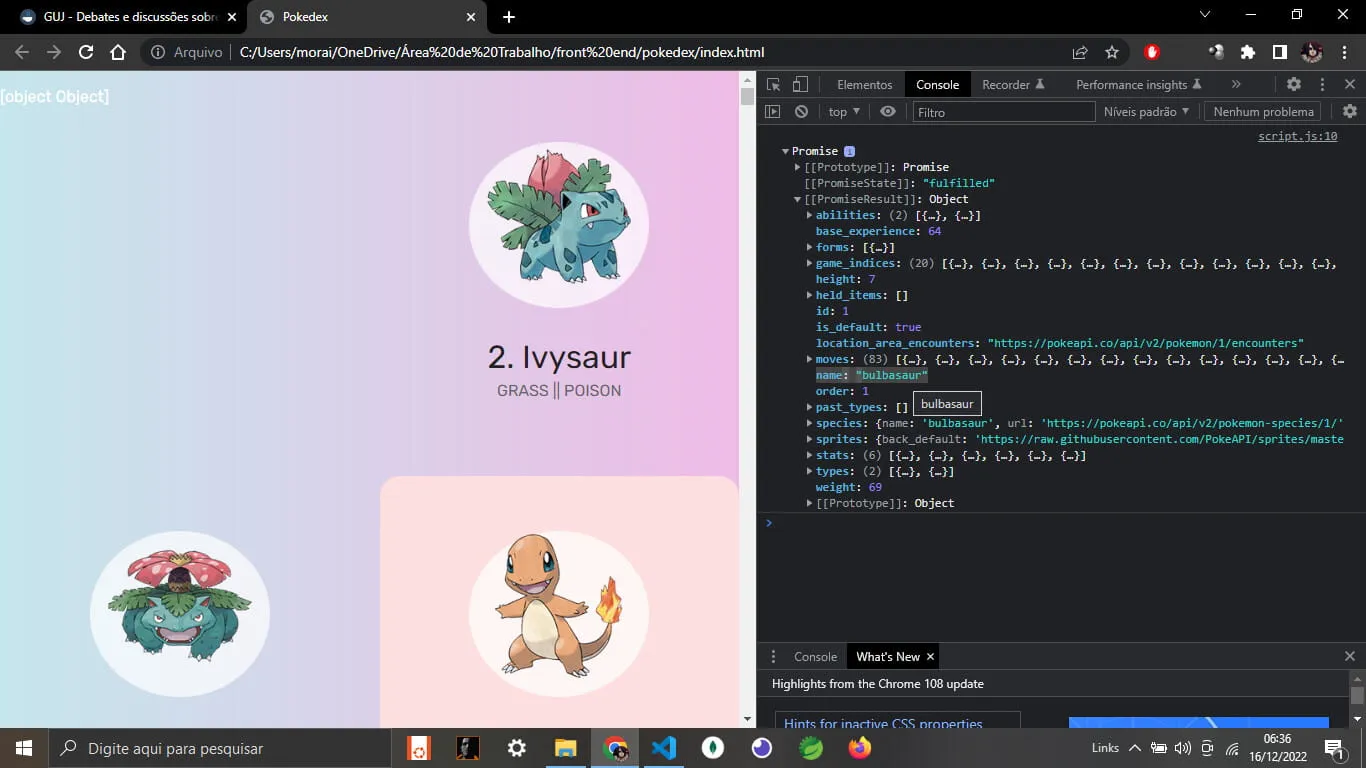Screen dimensions: 1366x768
Task: Switch to the Elementos tab
Action: (865, 85)
